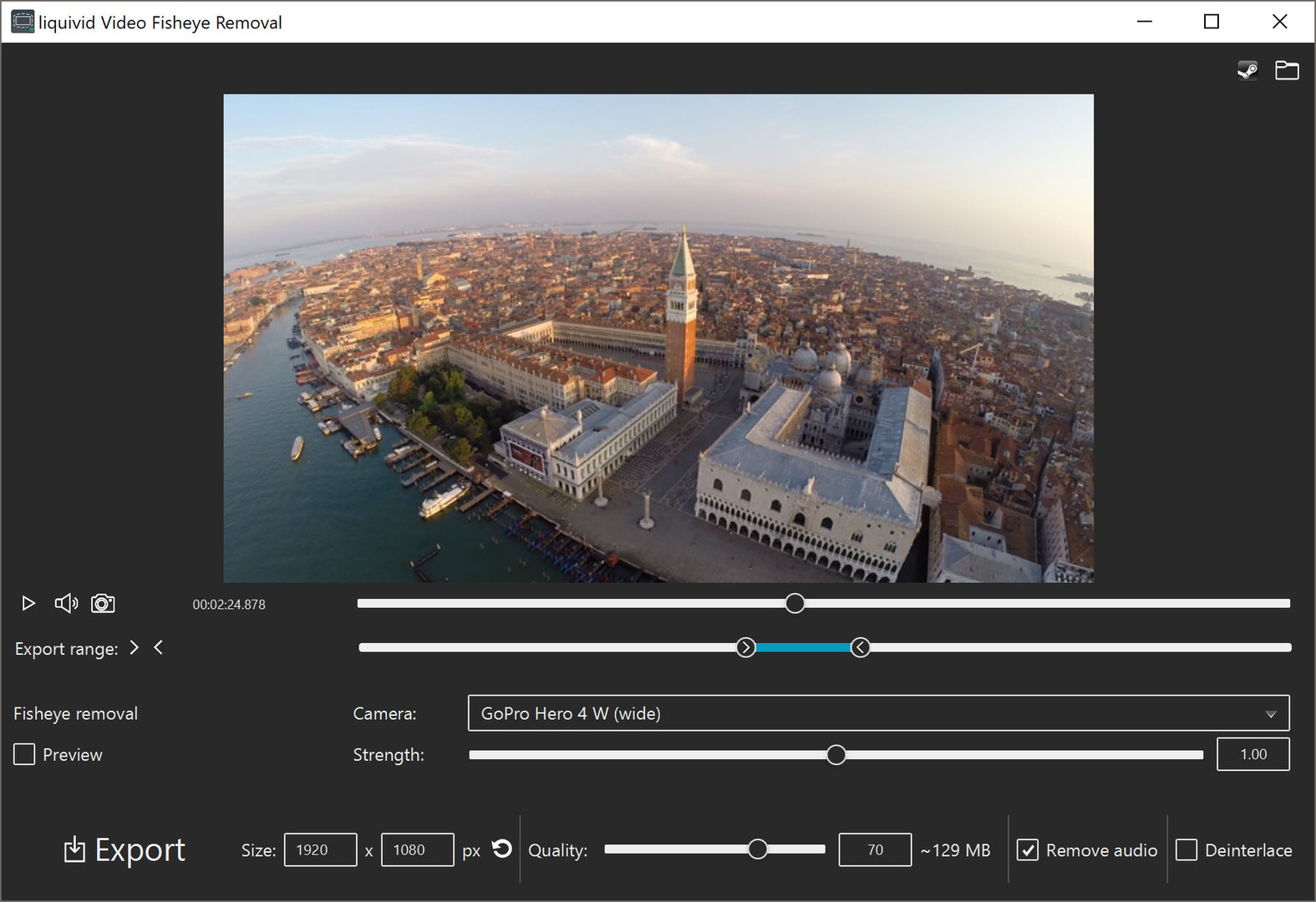Enable the Fisheye removal Preview checkbox
The image size is (1316, 902).
(x=24, y=754)
